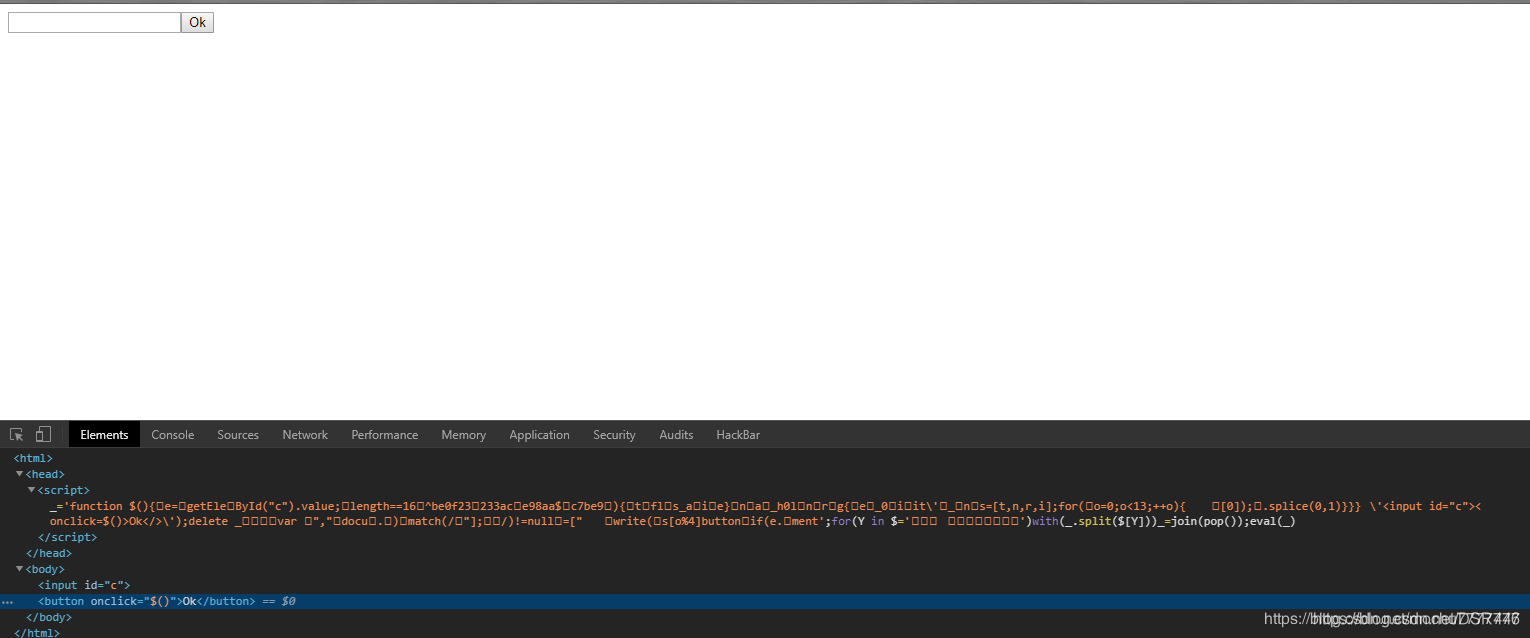Open the Application tab
The height and width of the screenshot is (638, 1530).
pyautogui.click(x=540, y=434)
